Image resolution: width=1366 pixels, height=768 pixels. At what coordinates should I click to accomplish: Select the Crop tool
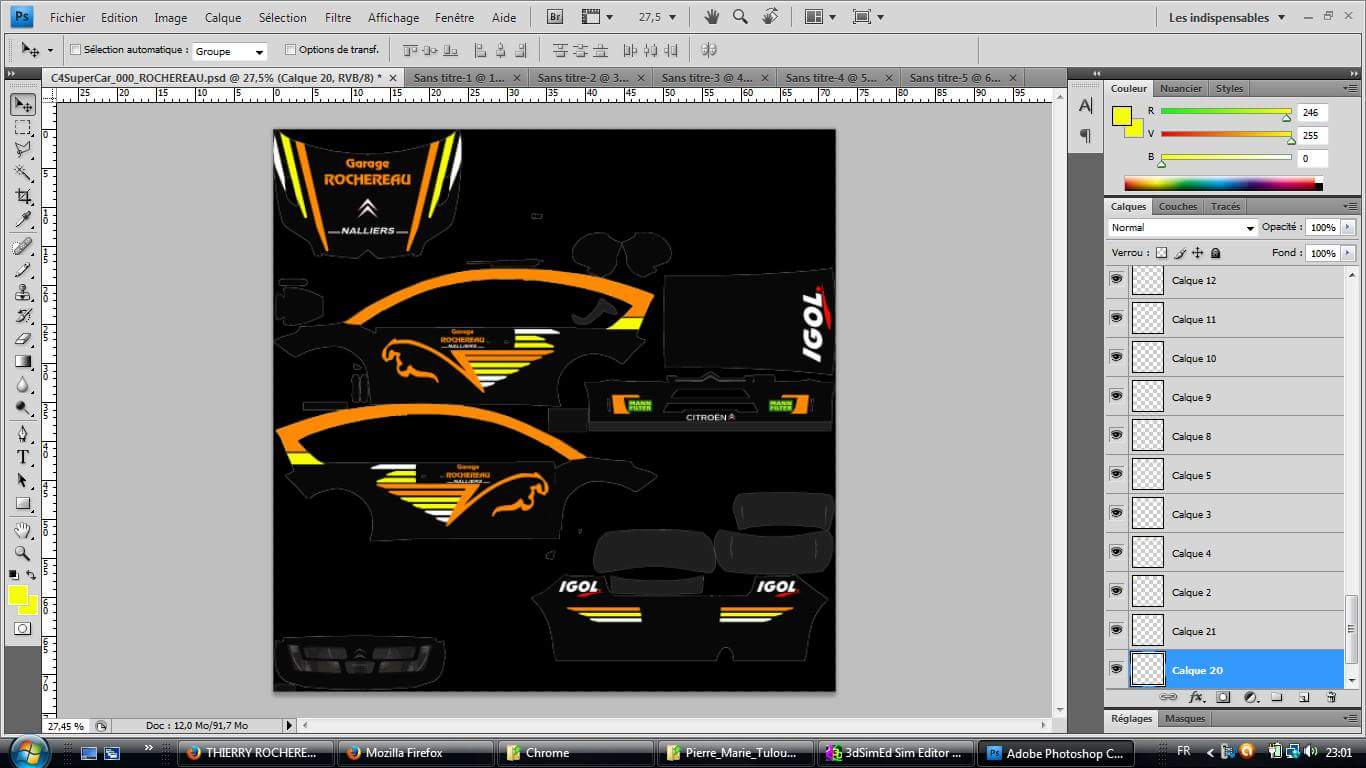[23, 196]
